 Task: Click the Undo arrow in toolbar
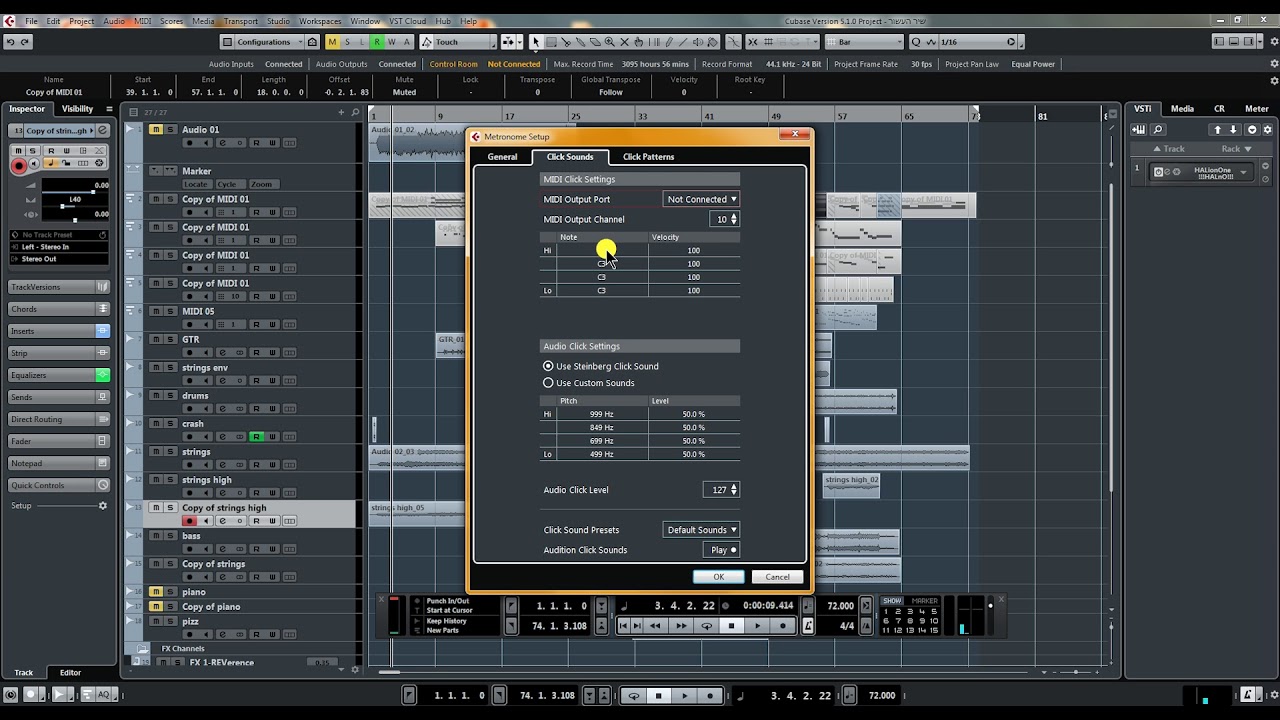10,42
